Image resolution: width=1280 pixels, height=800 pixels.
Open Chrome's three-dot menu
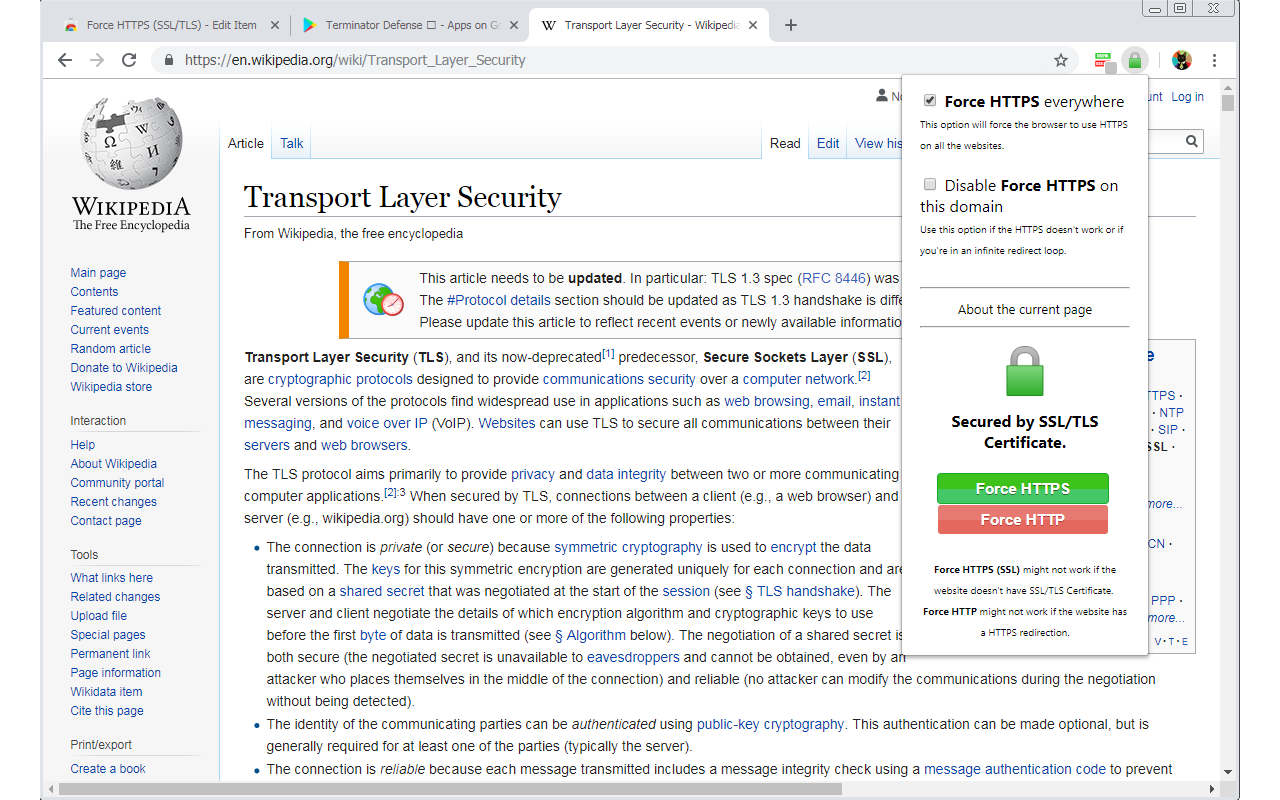click(x=1215, y=60)
